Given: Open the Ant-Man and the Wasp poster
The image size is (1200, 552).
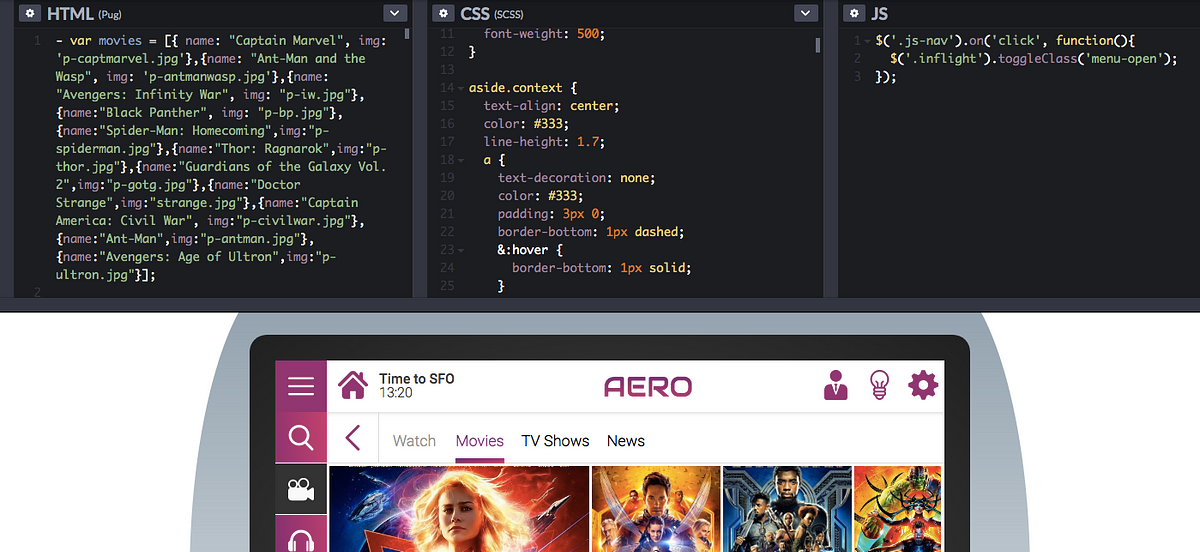Looking at the screenshot, I should pos(656,509).
